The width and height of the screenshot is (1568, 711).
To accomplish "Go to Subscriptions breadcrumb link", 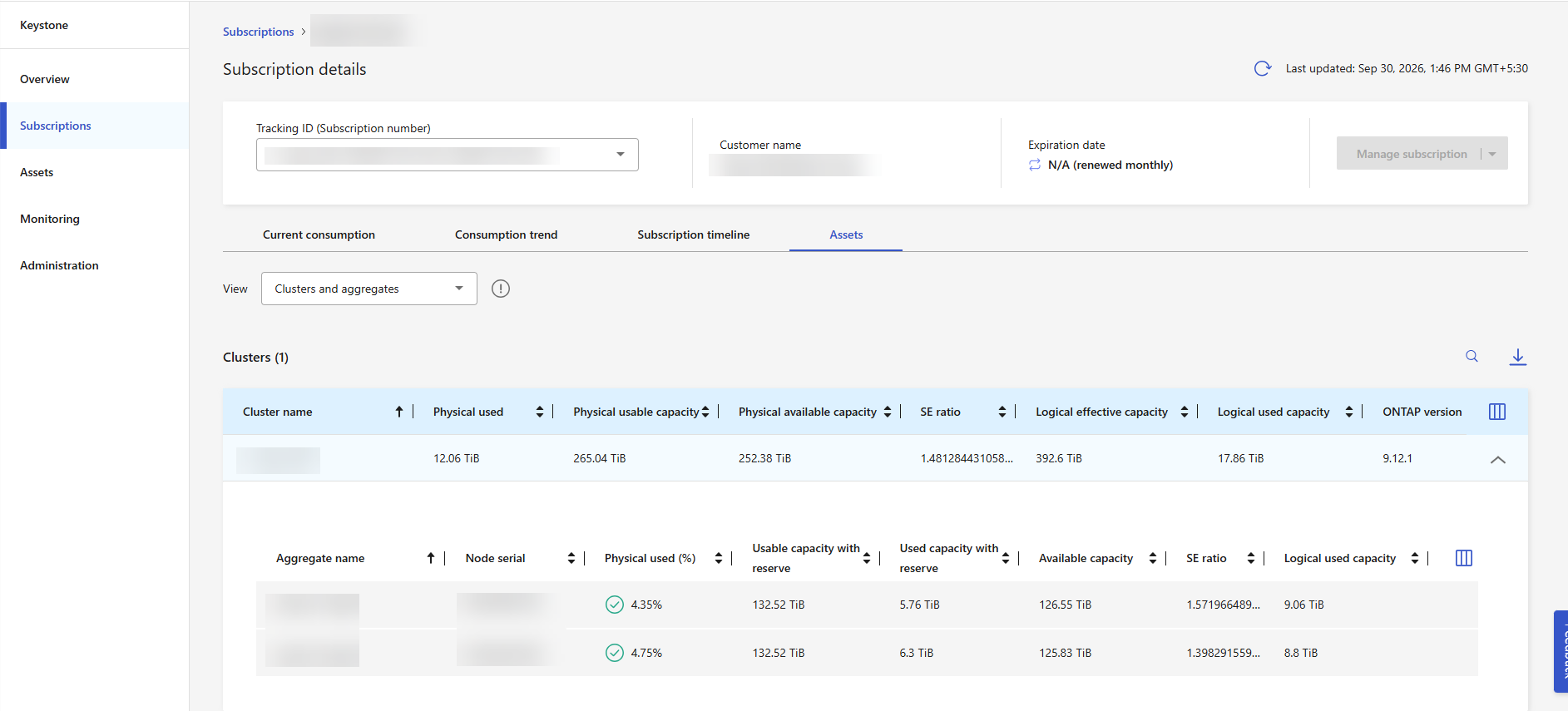I will [258, 32].
